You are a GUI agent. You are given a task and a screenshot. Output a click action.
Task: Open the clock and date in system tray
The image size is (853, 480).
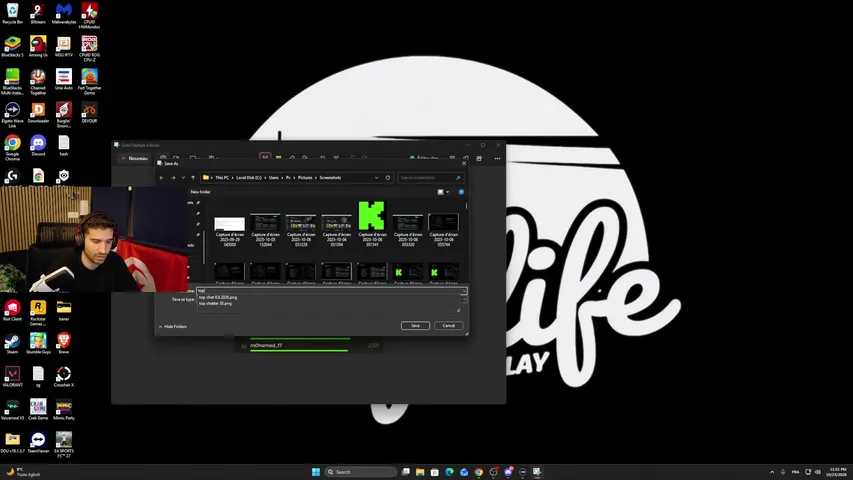point(838,472)
